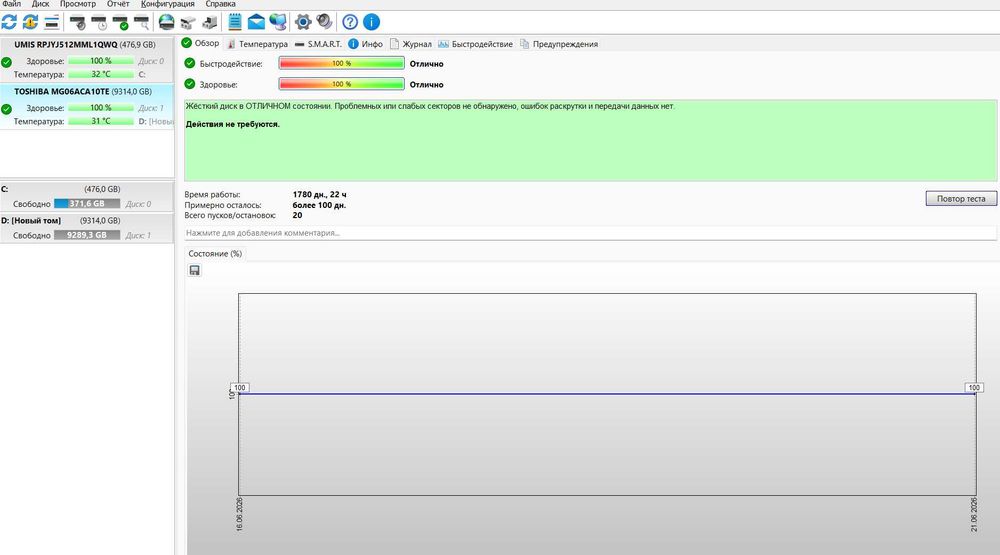This screenshot has width=1000, height=555.
Task: Select the Состояние (%) chart tab
Action: [215, 253]
